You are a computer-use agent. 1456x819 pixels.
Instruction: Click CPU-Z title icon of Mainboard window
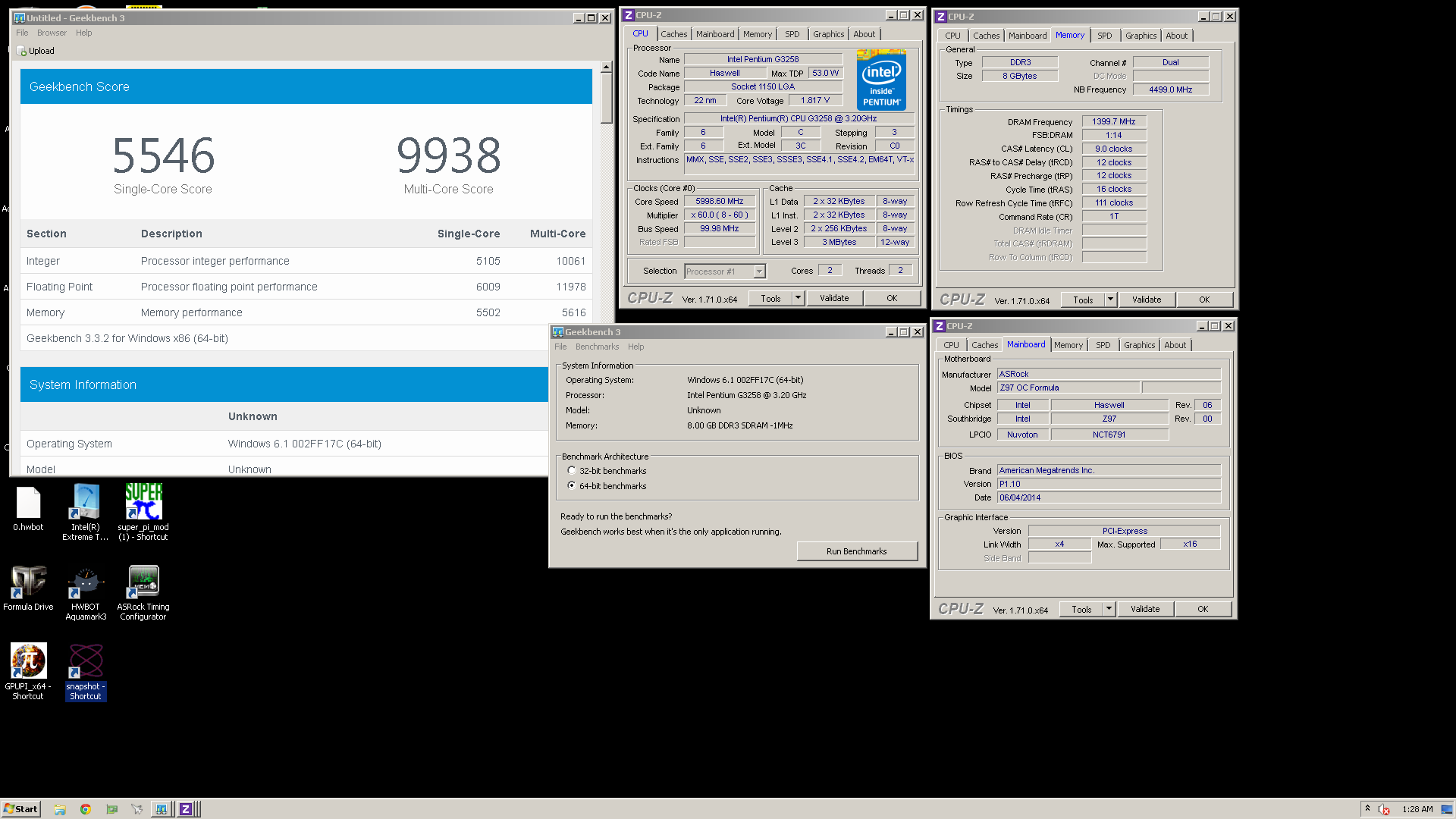click(940, 326)
